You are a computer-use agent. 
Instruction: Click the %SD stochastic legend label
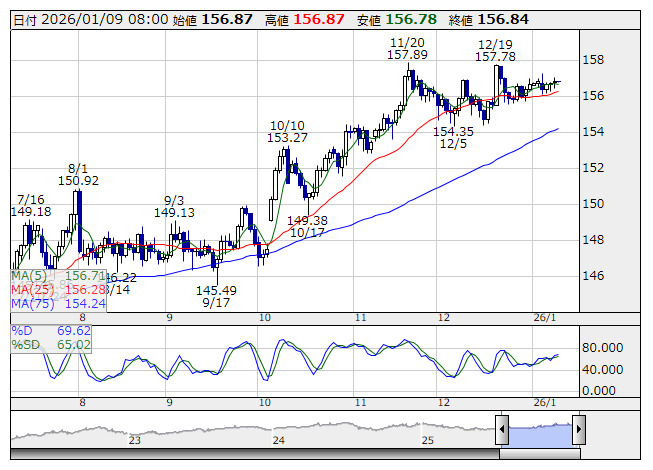click(26, 344)
